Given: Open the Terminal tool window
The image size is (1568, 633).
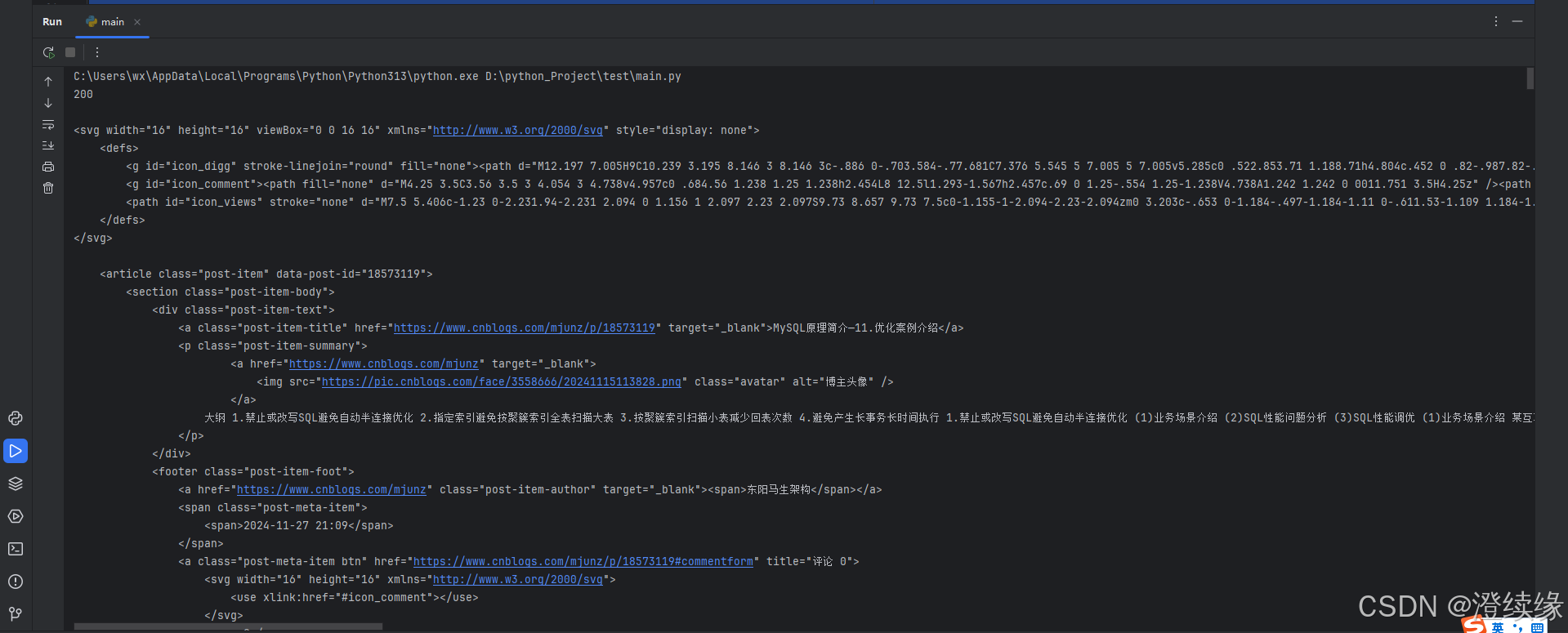Looking at the screenshot, I should pyautogui.click(x=16, y=549).
